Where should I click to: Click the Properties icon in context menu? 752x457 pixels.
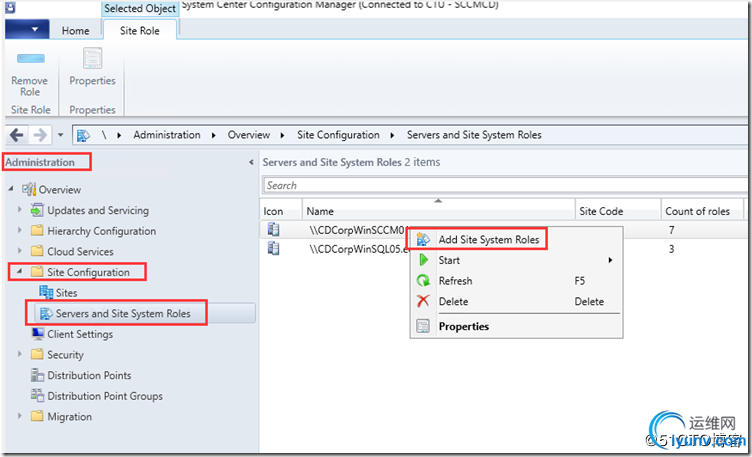pos(423,326)
